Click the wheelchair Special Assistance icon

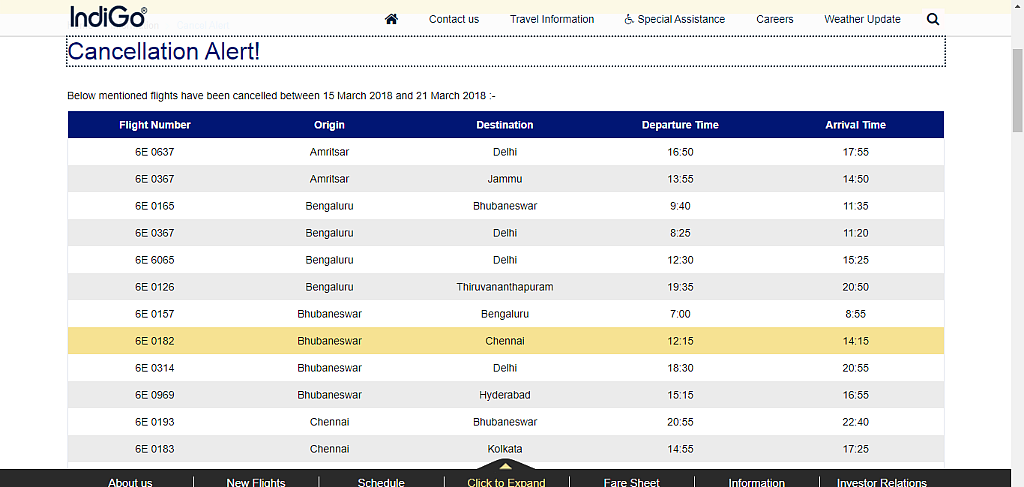pos(629,20)
